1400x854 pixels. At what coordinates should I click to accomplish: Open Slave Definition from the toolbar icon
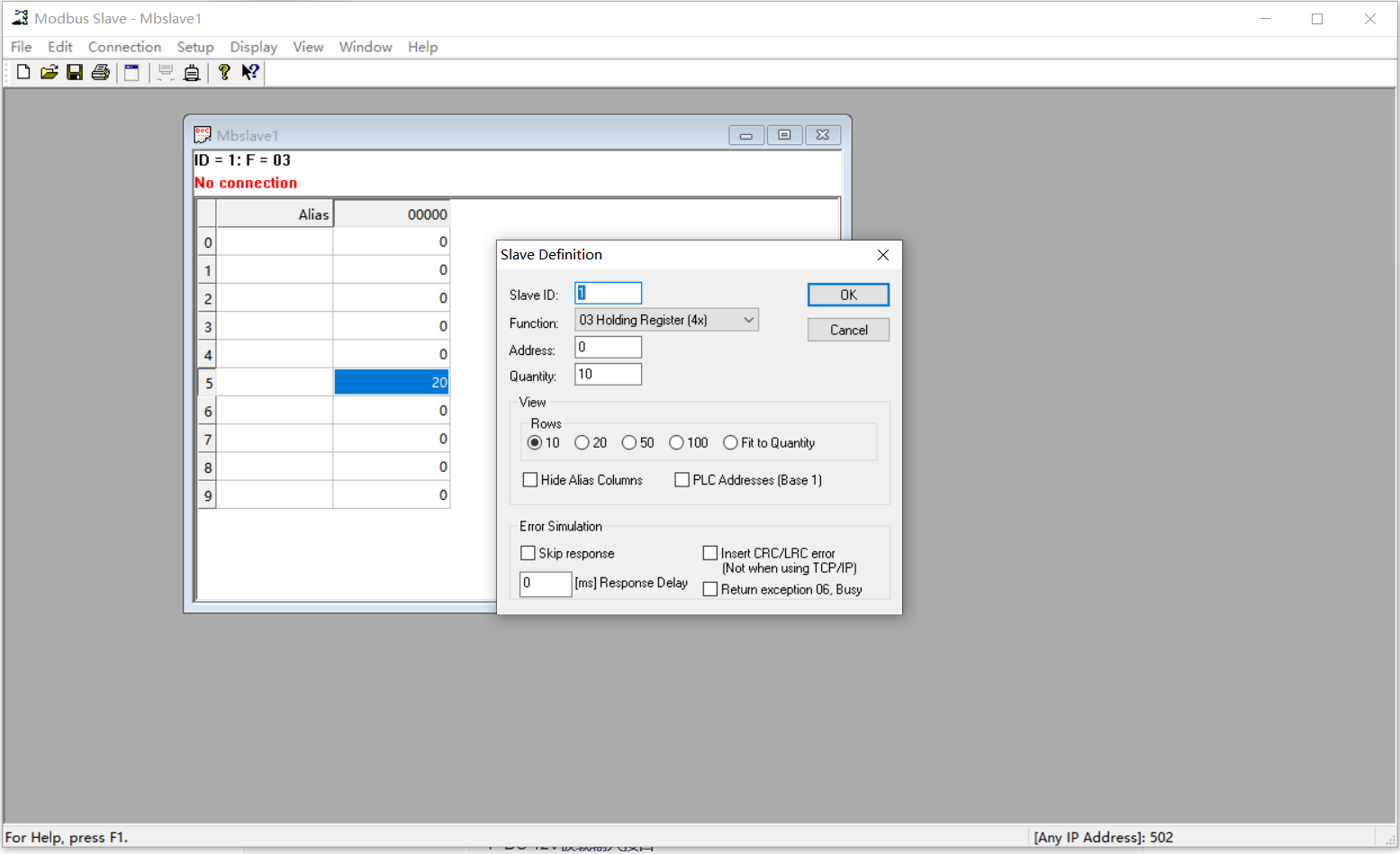tap(131, 72)
